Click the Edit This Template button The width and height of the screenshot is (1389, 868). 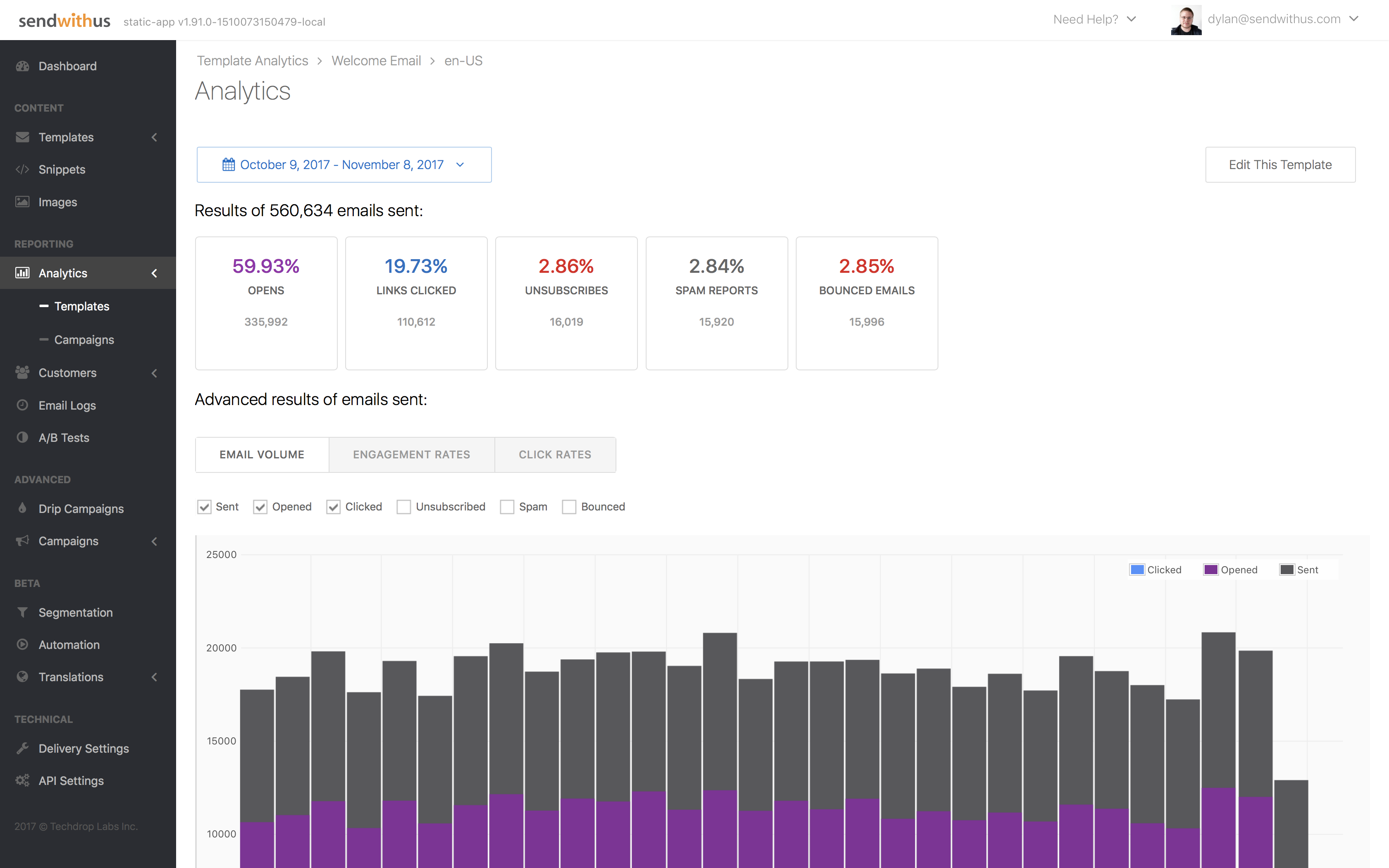(1280, 165)
